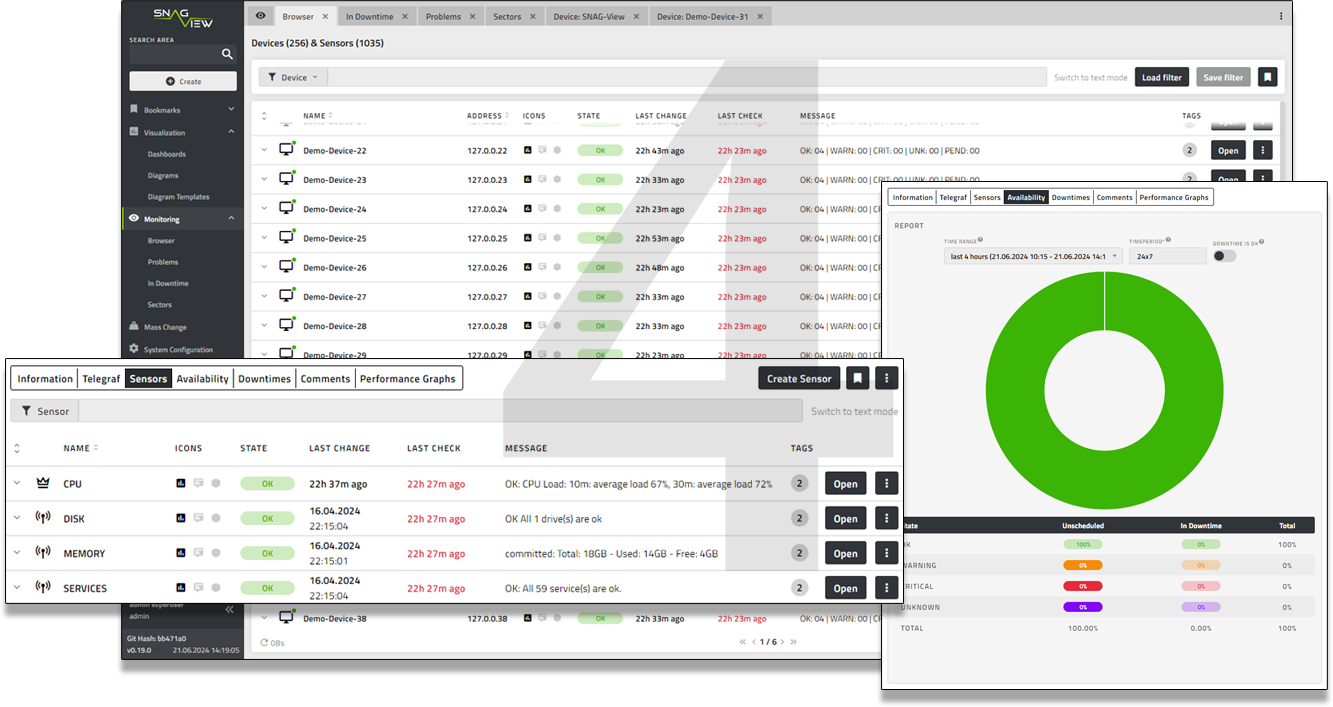Close the Sectors tab
This screenshot has height=707, width=1333.
coord(534,17)
